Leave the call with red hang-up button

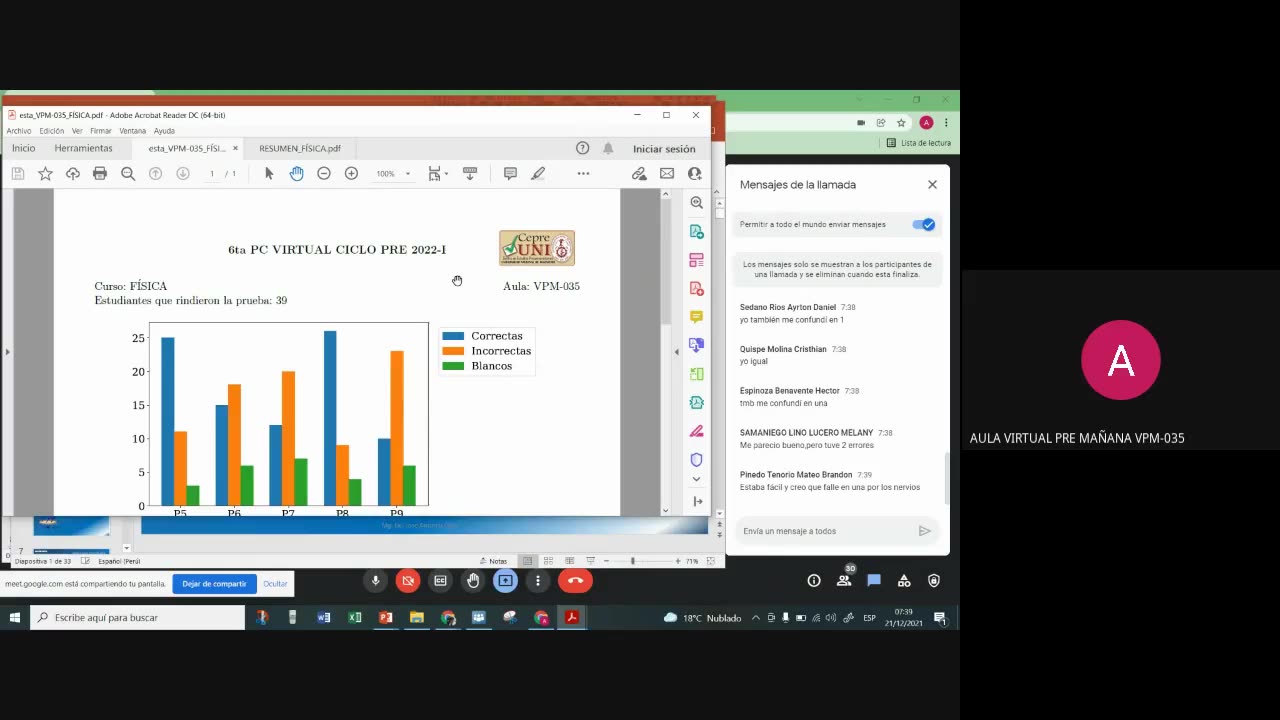point(575,580)
